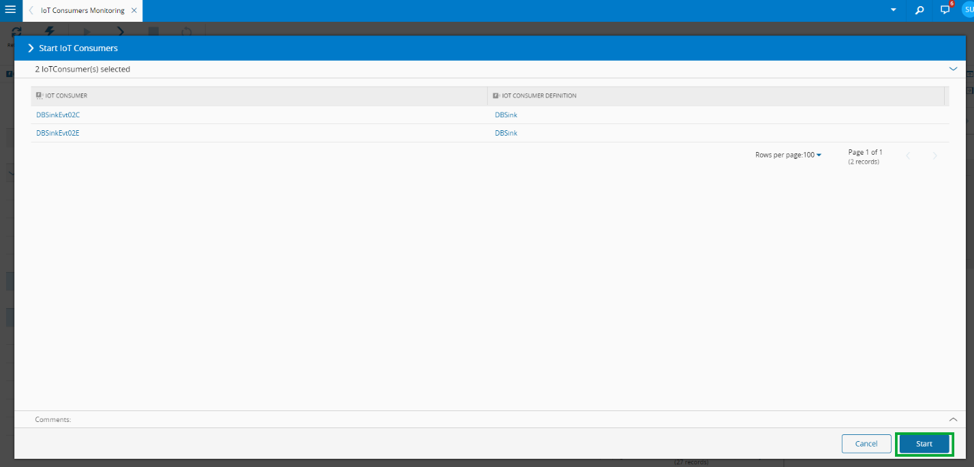Click the Cancel button
The width and height of the screenshot is (974, 467).
[866, 444]
